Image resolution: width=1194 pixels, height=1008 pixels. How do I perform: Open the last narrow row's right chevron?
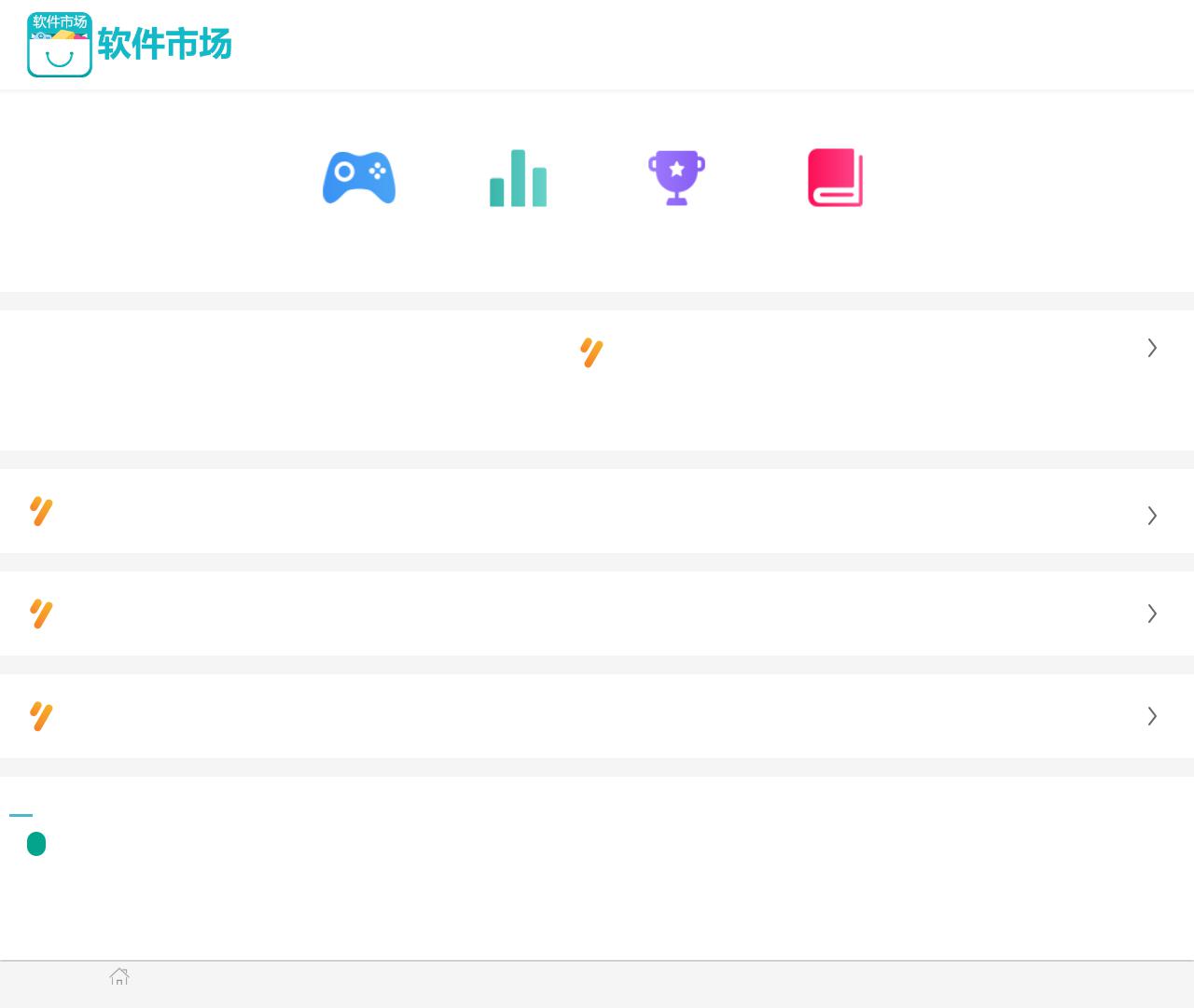(x=1152, y=716)
